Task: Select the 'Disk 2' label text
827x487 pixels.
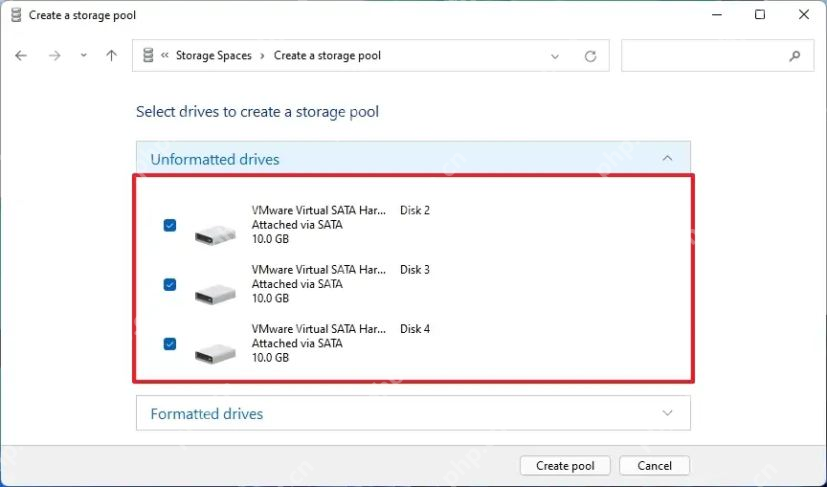Action: tap(415, 210)
